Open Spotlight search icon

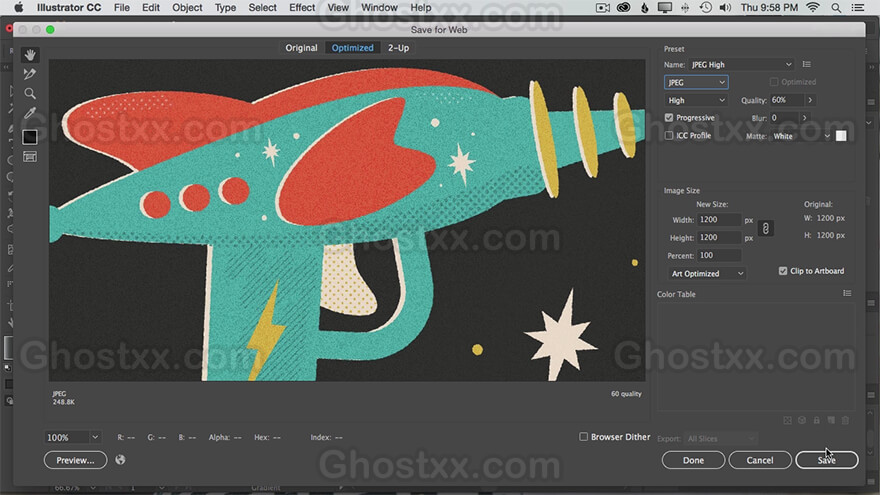click(x=836, y=7)
